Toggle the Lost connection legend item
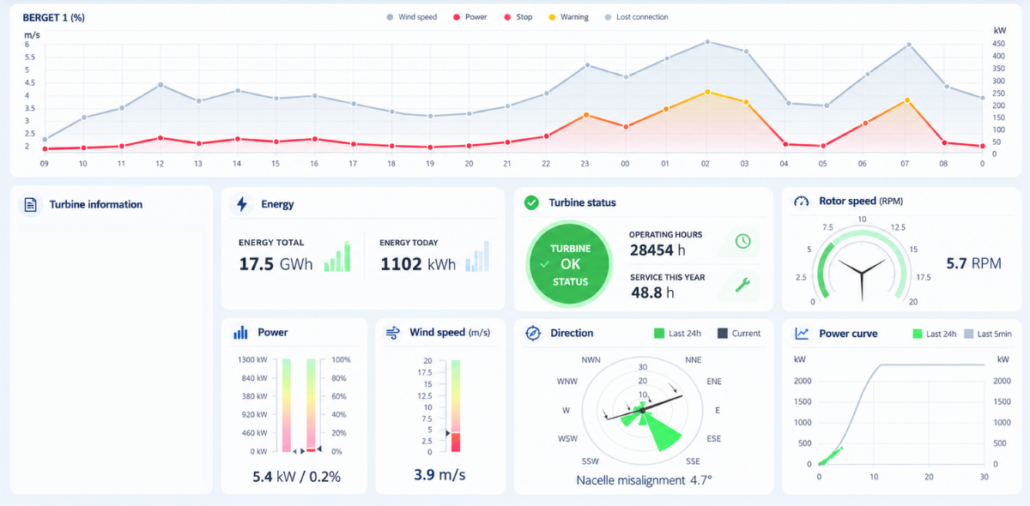The width and height of the screenshot is (1030, 506). coord(636,17)
